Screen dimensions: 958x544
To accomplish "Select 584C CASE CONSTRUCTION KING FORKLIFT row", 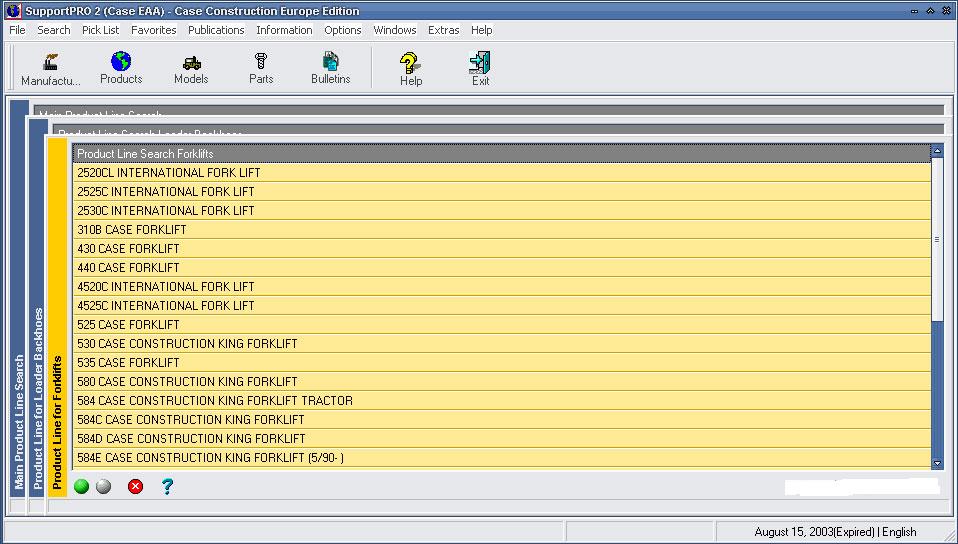I will click(x=502, y=419).
